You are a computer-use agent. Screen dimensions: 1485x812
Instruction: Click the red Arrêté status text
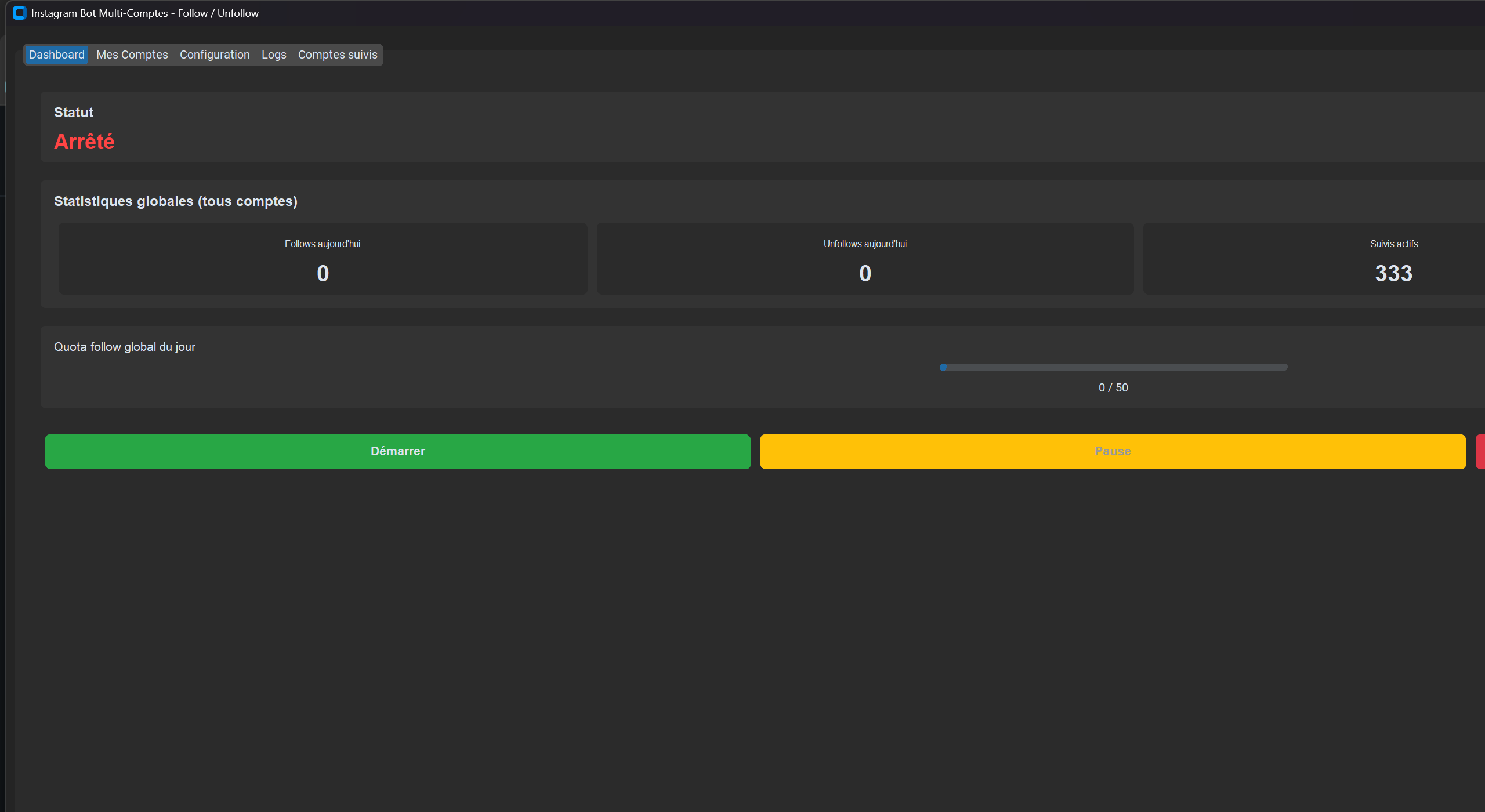[x=84, y=142]
